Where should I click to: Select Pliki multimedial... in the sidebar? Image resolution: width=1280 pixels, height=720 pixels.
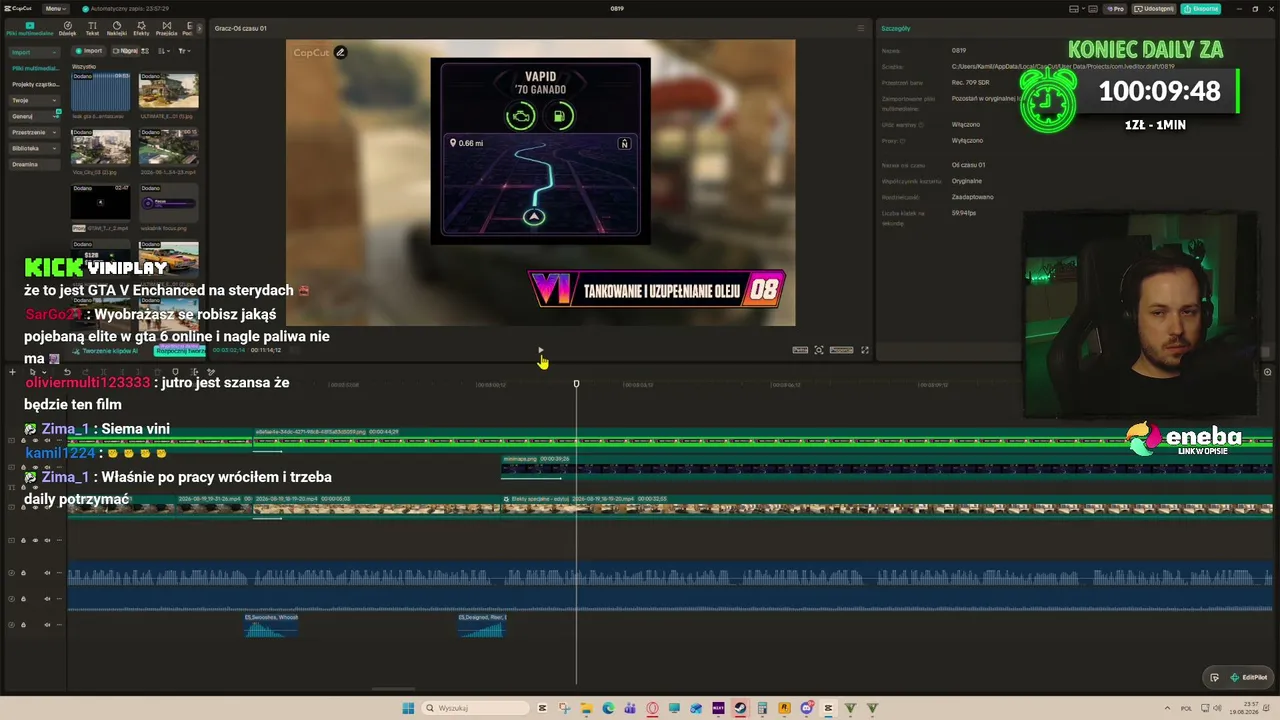pos(35,68)
